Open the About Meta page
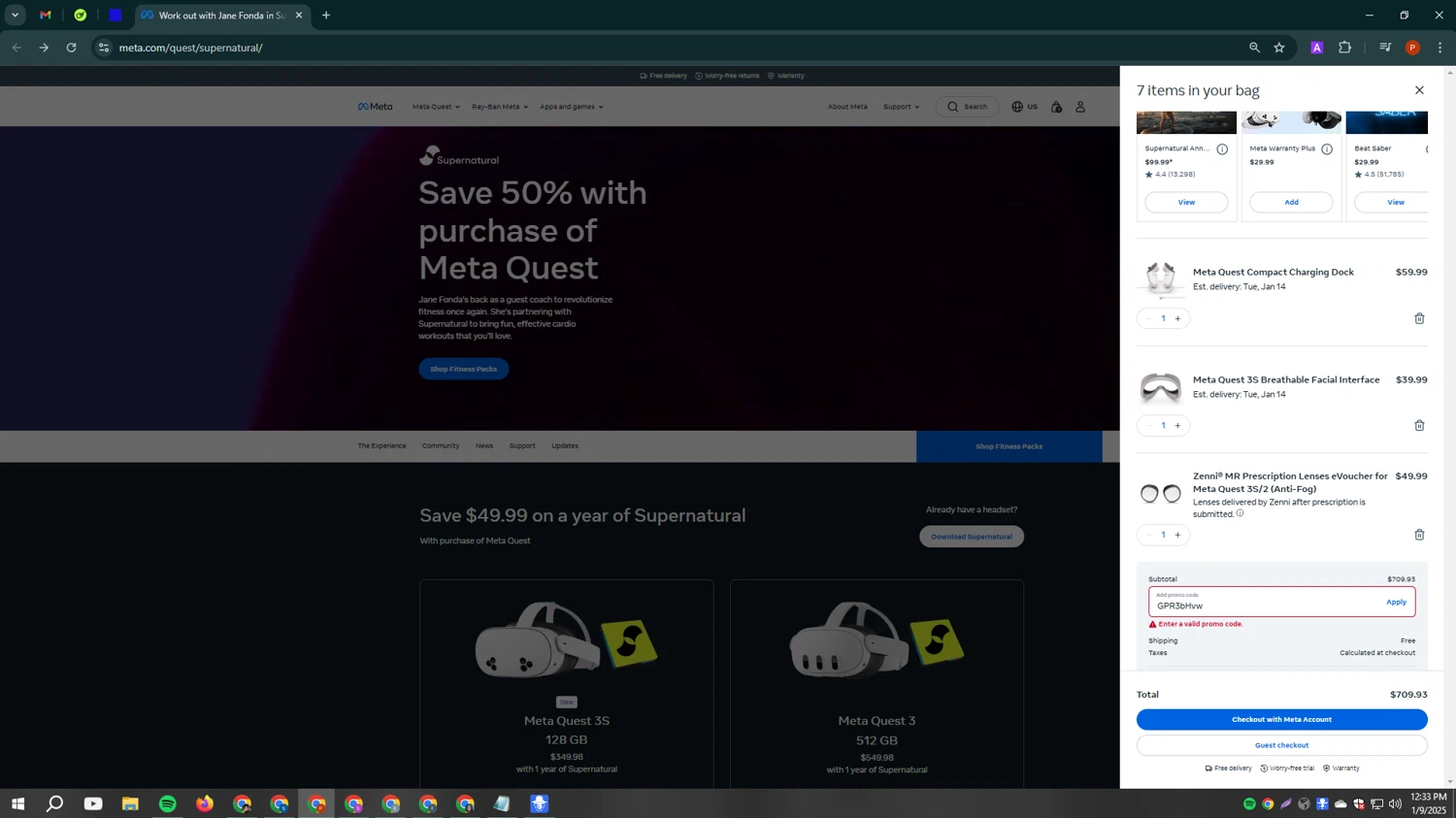 (x=847, y=107)
